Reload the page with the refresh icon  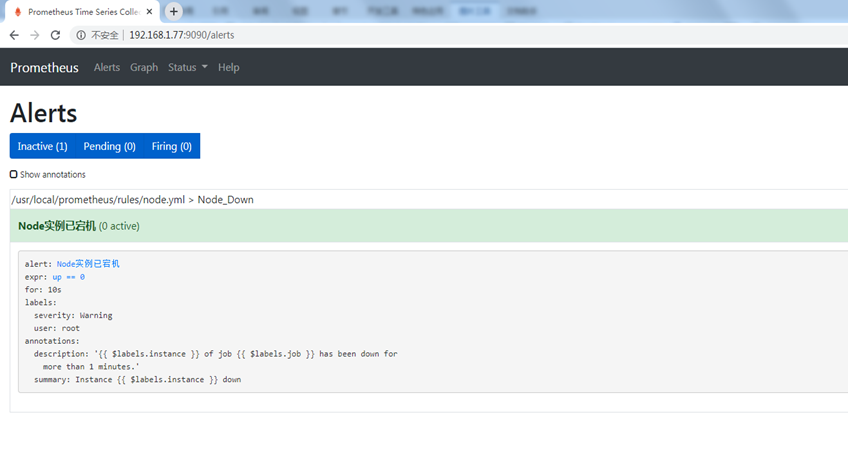tap(56, 35)
